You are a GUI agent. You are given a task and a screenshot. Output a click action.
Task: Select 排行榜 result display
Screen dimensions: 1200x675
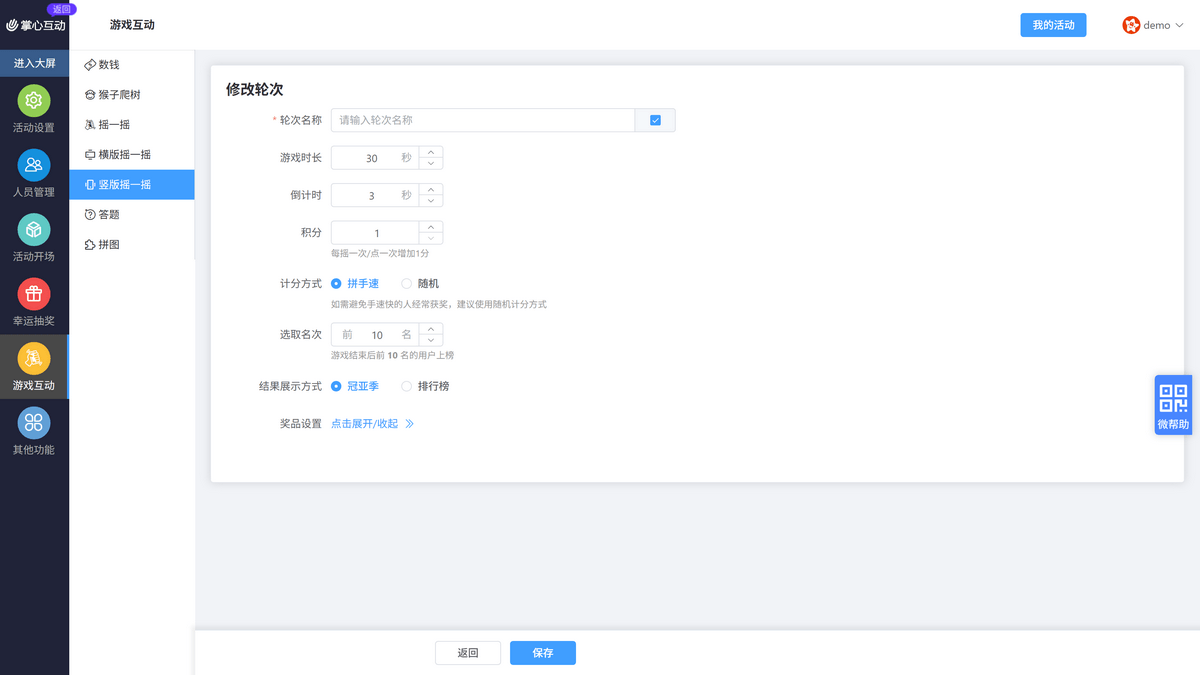pyautogui.click(x=425, y=386)
